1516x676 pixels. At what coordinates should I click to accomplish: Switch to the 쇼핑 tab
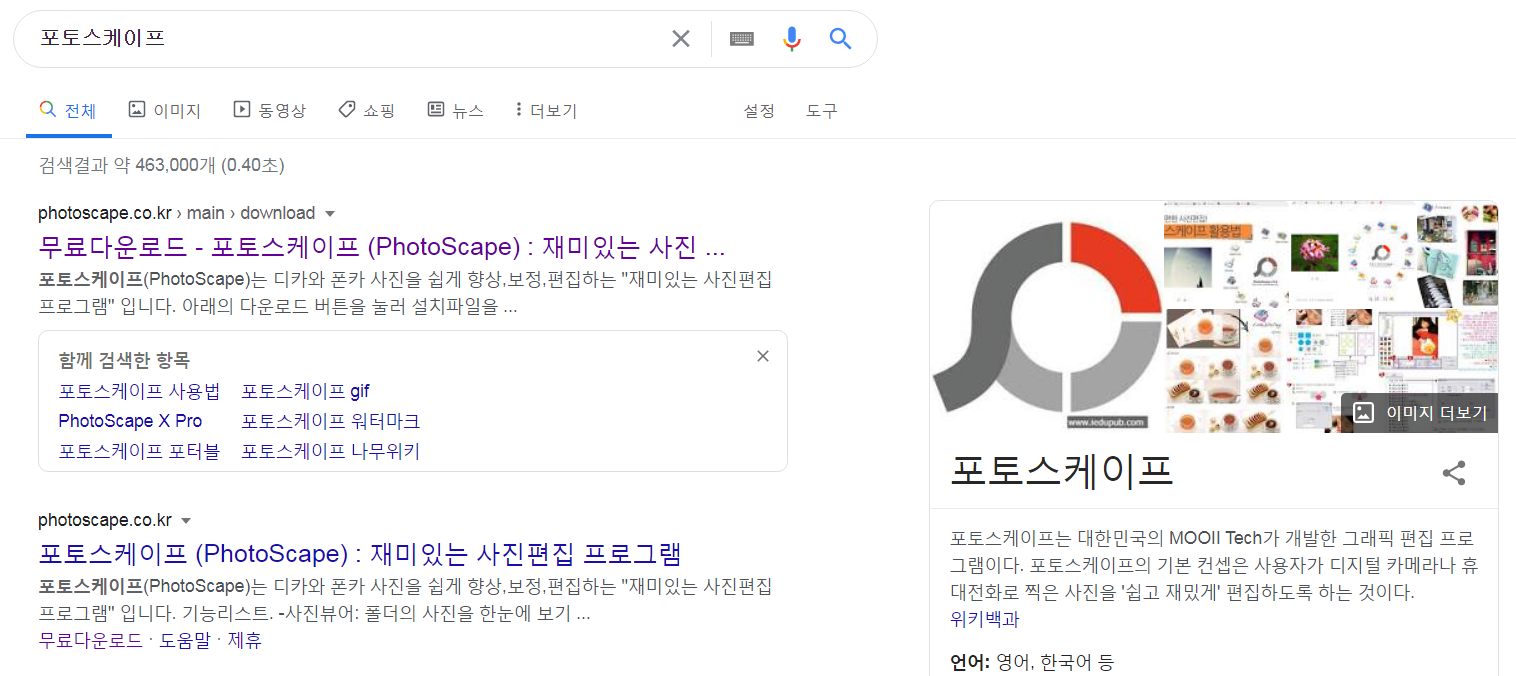(x=367, y=110)
